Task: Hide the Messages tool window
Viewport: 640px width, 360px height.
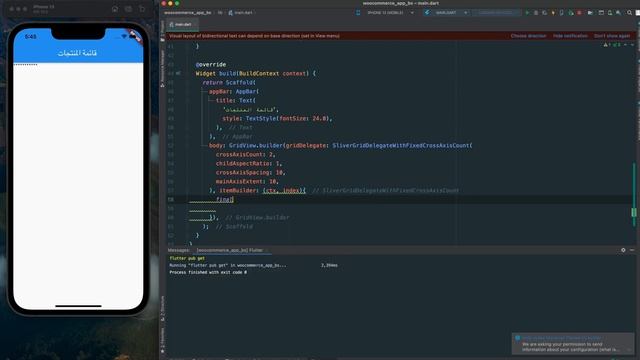Action: [x=632, y=250]
